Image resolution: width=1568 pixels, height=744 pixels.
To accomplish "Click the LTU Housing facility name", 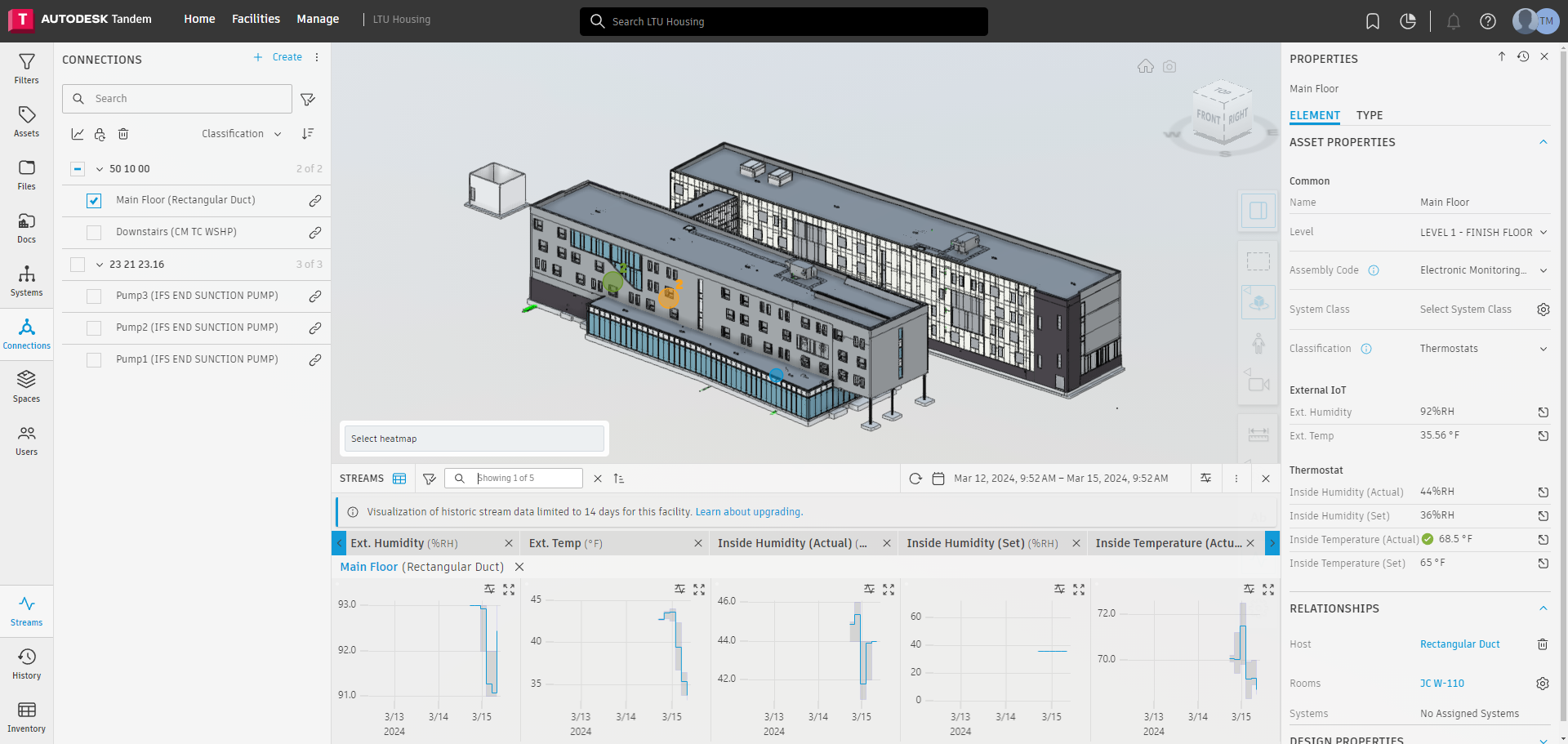I will [401, 20].
